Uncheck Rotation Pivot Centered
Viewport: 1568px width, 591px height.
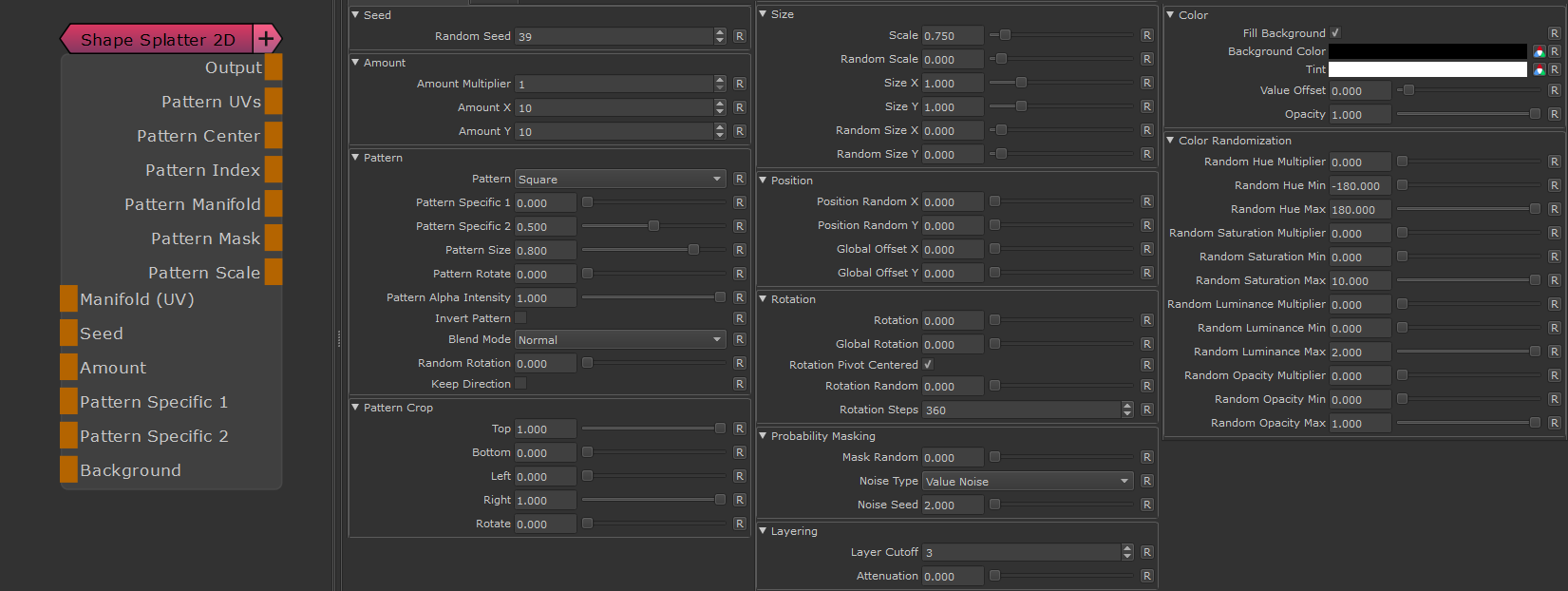click(x=928, y=365)
